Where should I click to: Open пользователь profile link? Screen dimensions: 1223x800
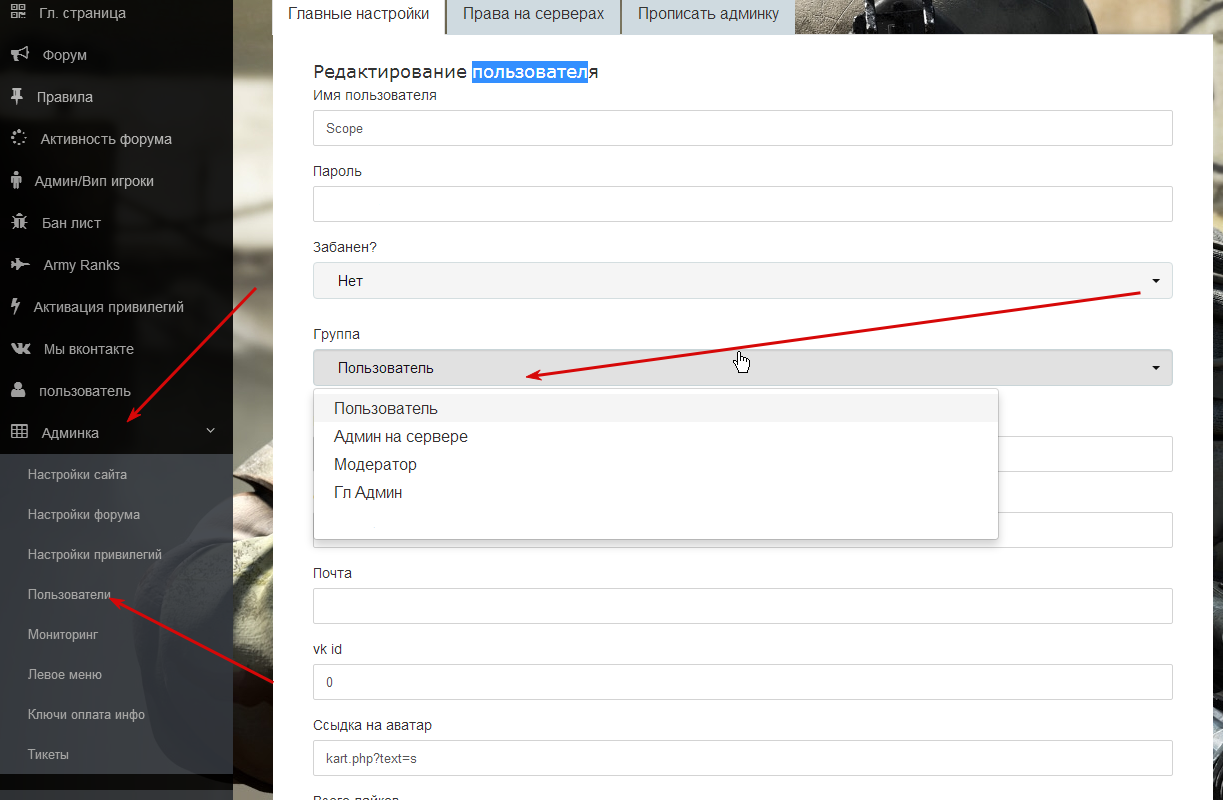coord(85,391)
